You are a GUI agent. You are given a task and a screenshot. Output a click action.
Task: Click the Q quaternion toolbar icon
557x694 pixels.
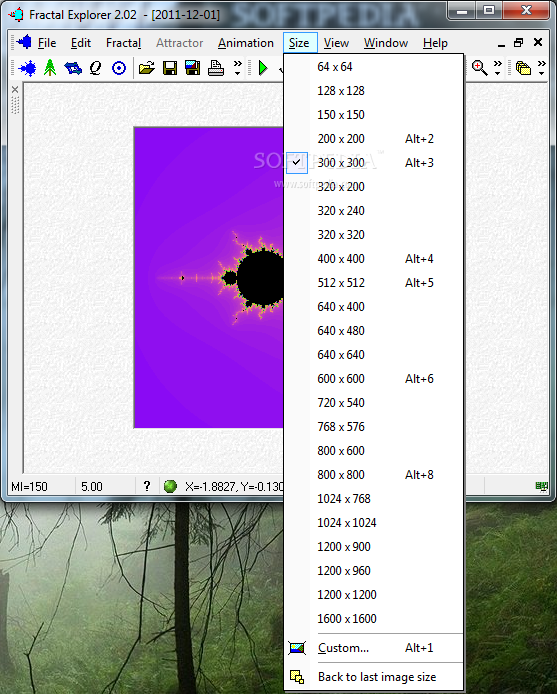[96, 68]
